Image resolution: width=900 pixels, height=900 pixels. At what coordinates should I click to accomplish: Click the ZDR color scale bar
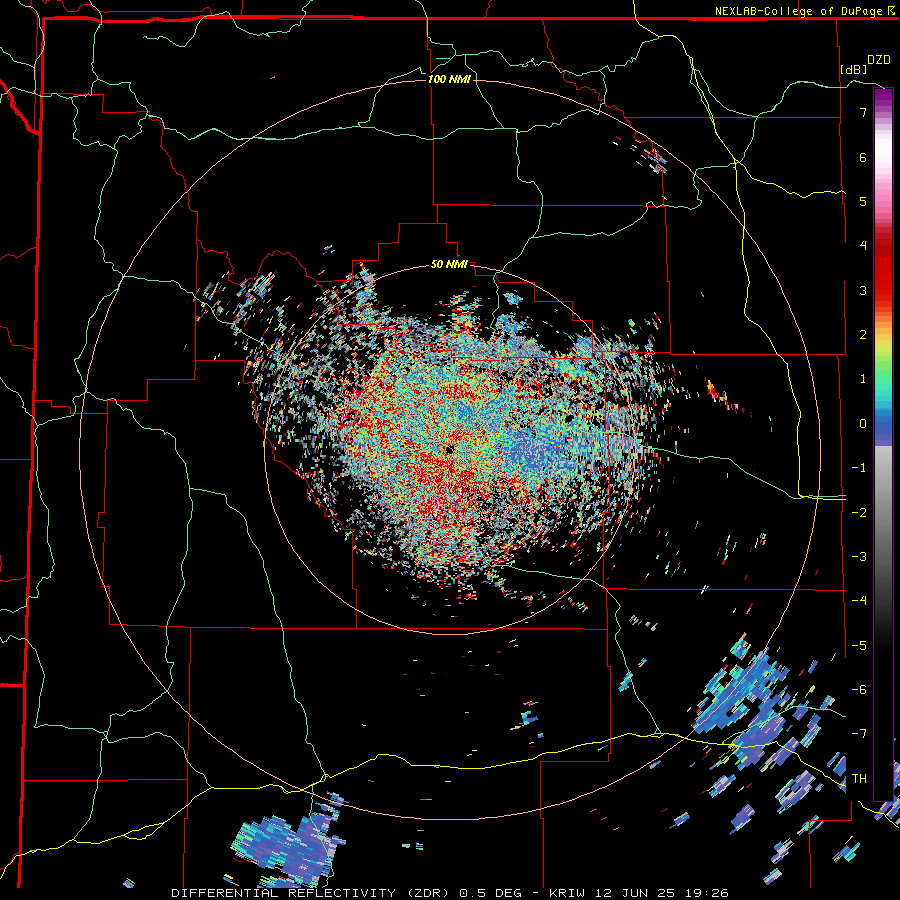(x=883, y=444)
